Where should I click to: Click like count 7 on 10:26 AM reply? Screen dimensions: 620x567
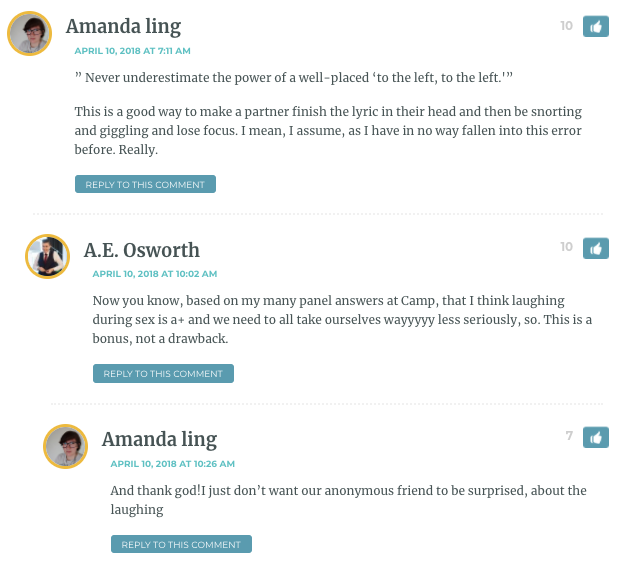(569, 436)
